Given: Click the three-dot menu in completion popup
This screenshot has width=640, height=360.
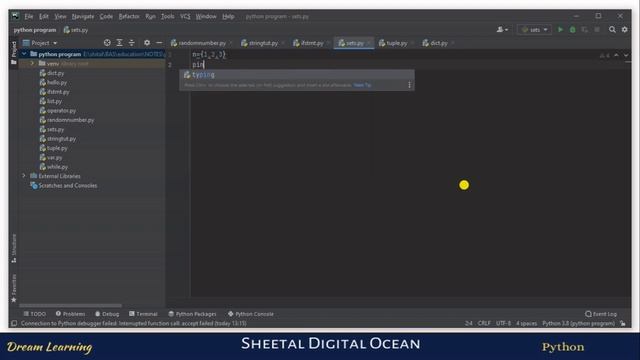Looking at the screenshot, I should pos(409,85).
